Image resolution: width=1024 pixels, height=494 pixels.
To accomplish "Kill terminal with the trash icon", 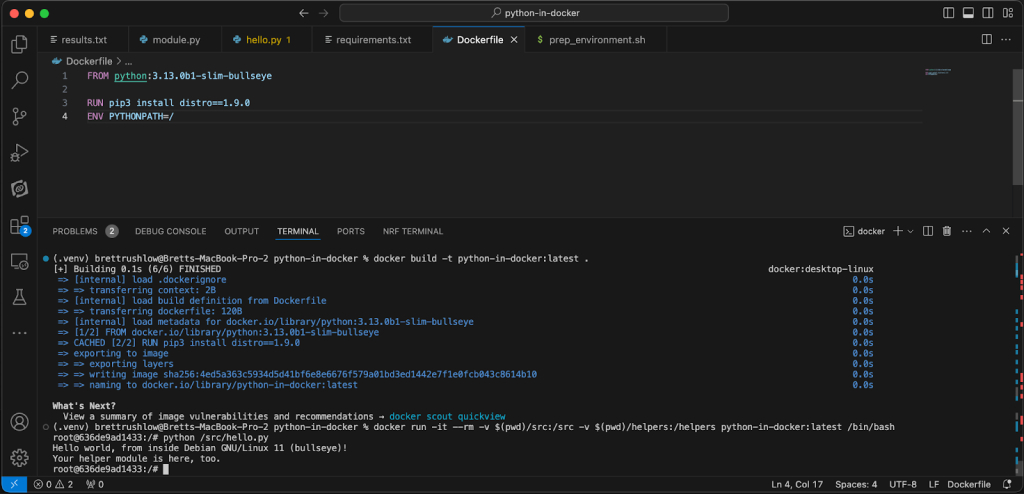I will 947,231.
